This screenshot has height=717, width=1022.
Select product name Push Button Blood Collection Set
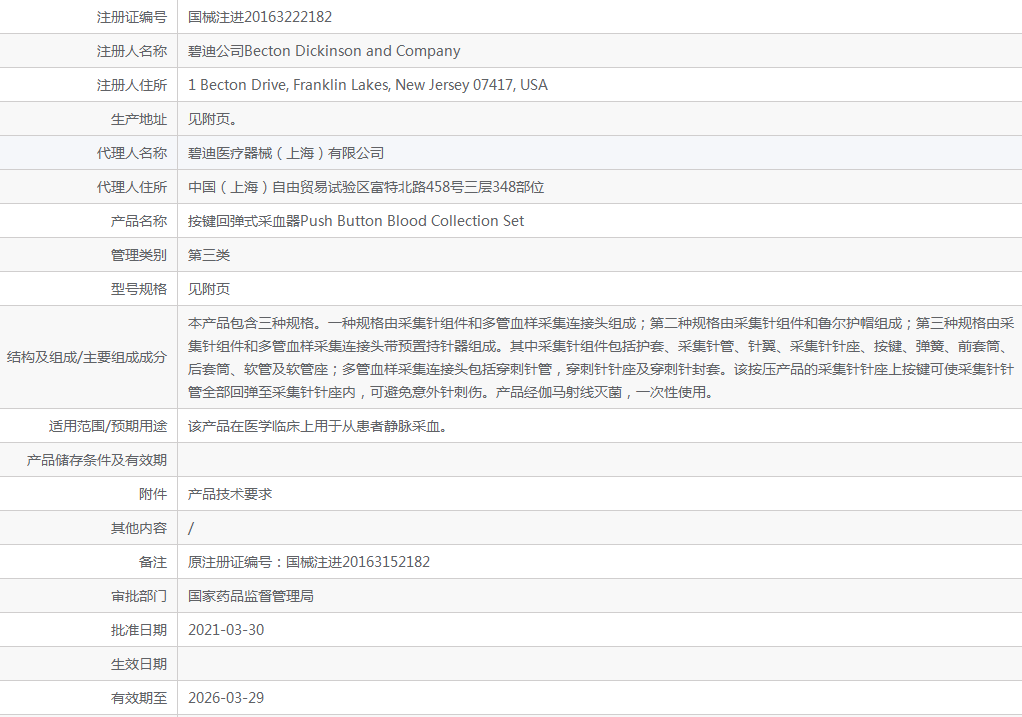tap(412, 221)
